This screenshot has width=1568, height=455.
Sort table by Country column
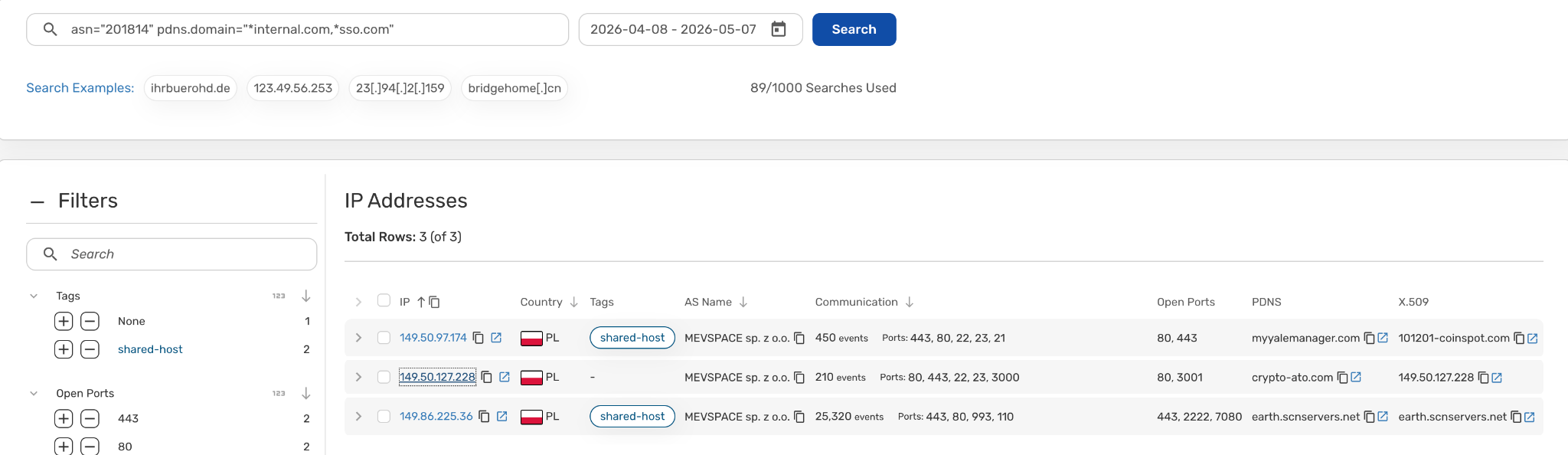[573, 302]
